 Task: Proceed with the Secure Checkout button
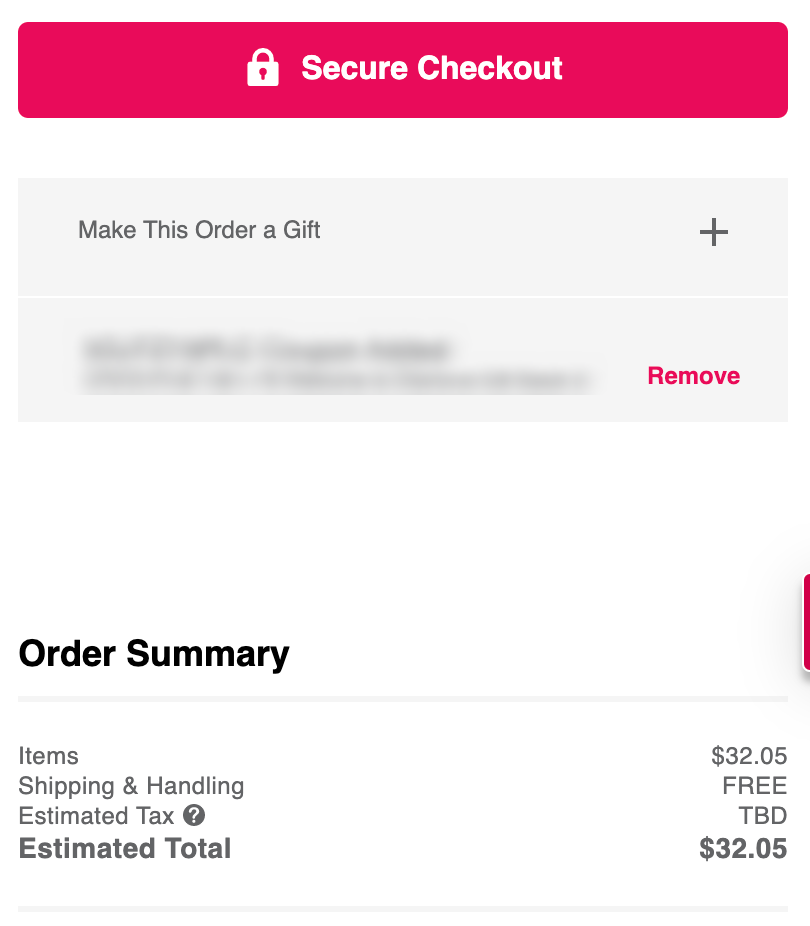403,70
